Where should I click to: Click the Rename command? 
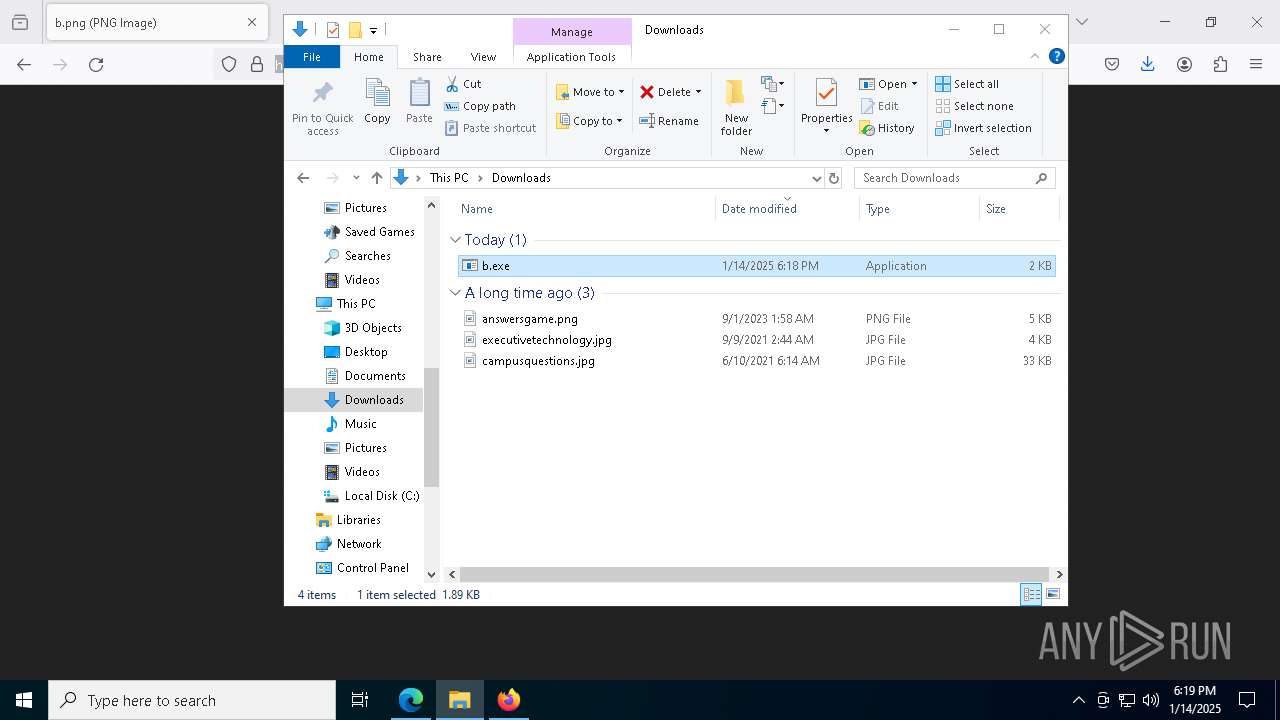(669, 121)
